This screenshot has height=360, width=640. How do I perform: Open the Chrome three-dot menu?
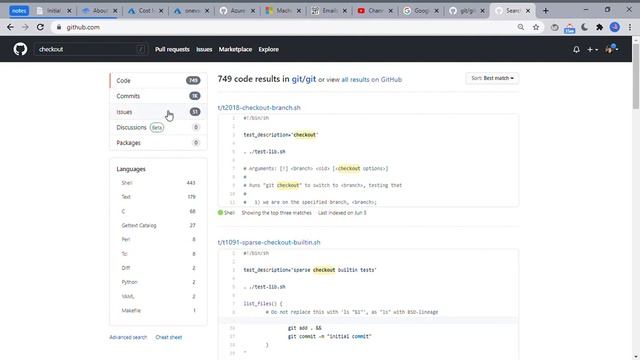click(x=630, y=27)
